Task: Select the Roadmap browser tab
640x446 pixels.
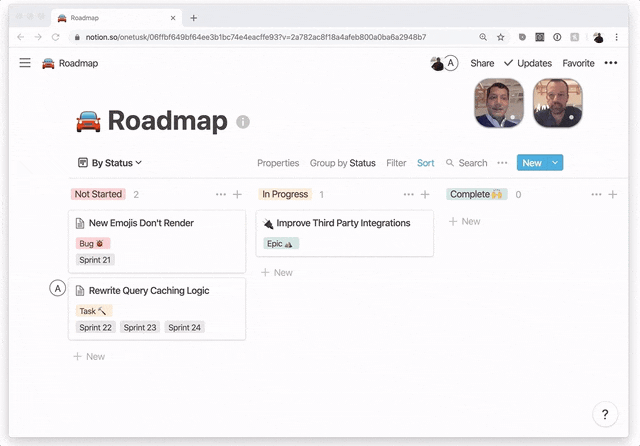Action: pos(115,18)
